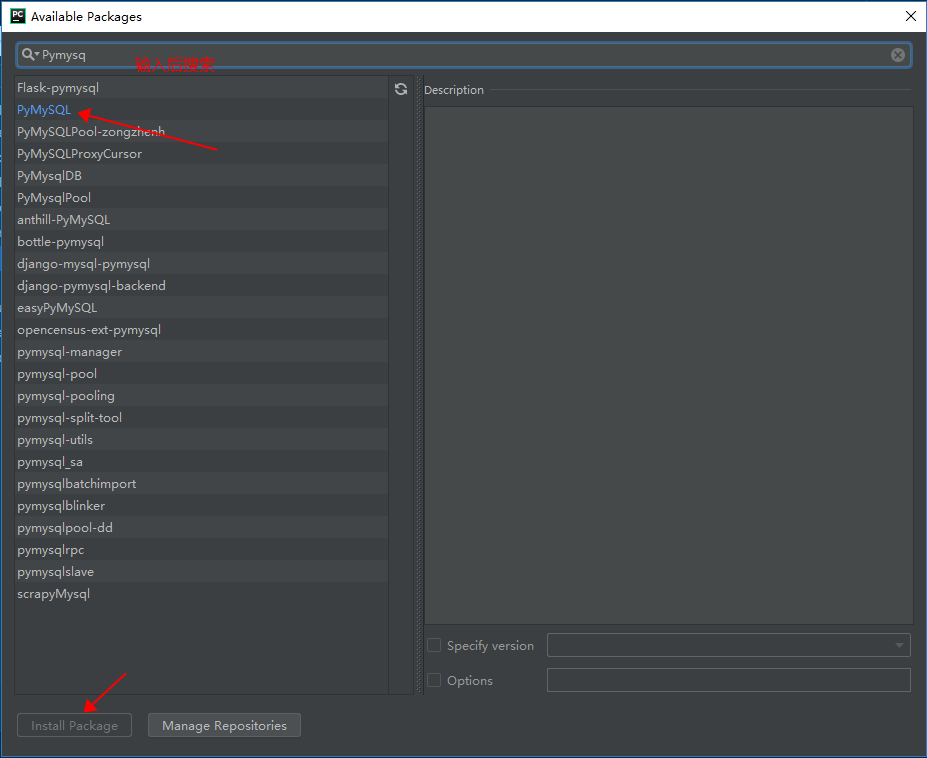Click the Options text field
The height and width of the screenshot is (758, 927).
[728, 680]
